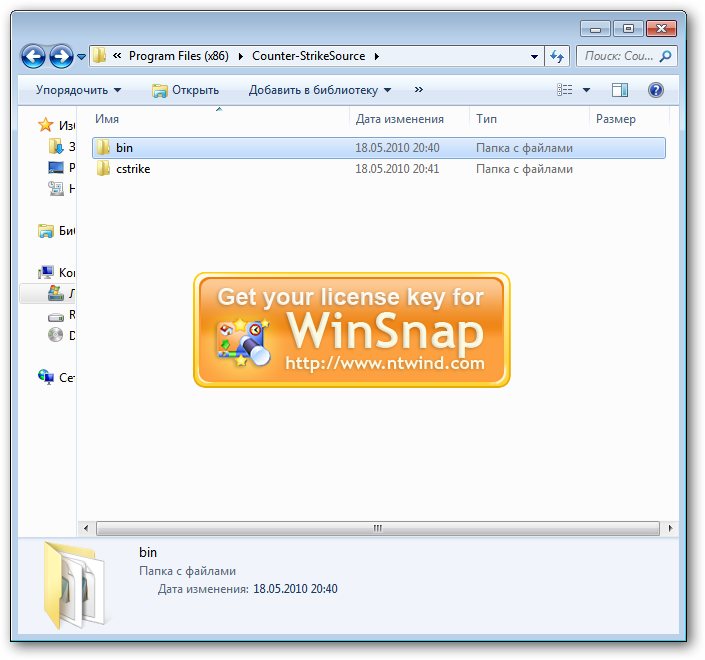This screenshot has height=660, width=705.
Task: Show hidden path levels via double chevron
Action: pos(117,56)
